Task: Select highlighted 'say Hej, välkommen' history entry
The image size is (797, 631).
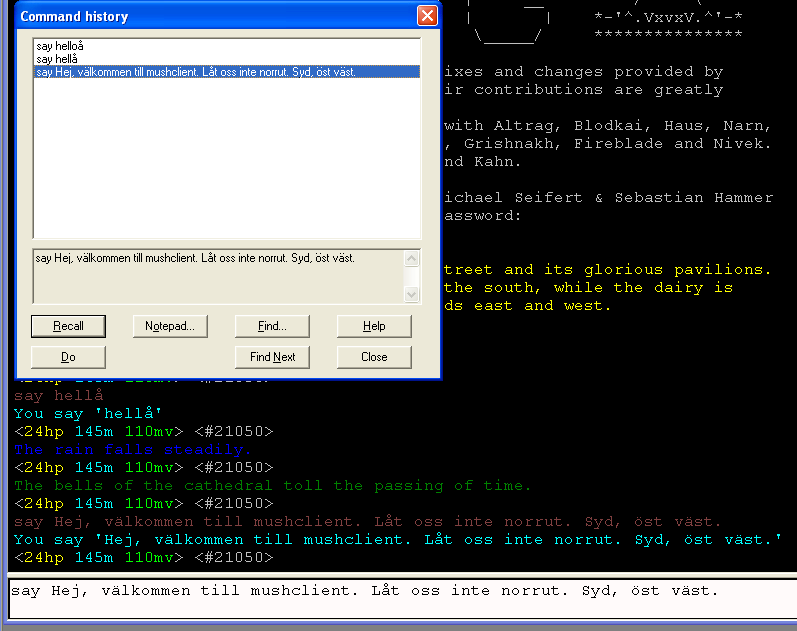Action: 227,72
